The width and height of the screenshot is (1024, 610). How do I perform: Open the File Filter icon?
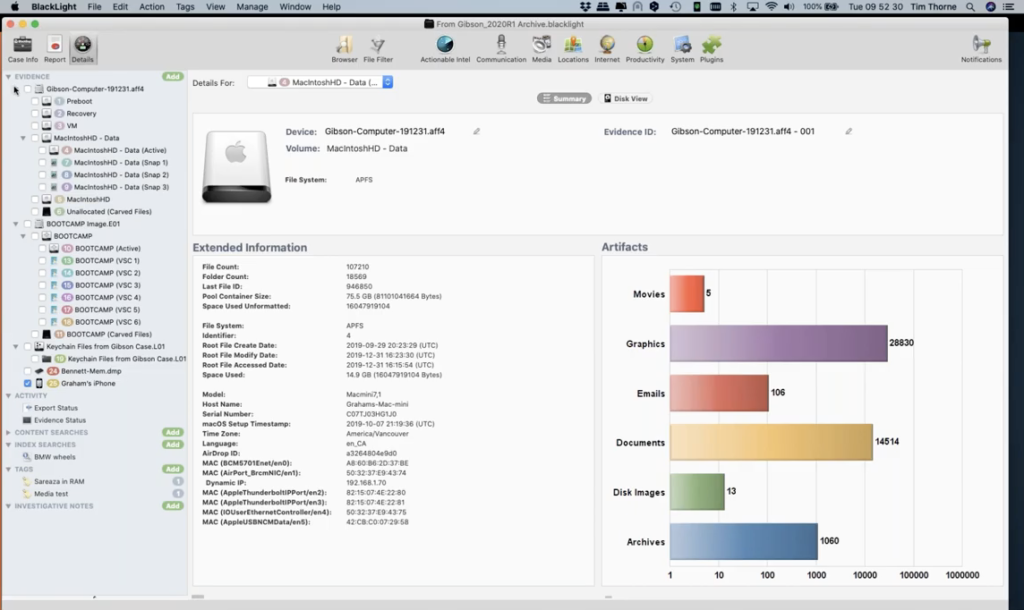pyautogui.click(x=378, y=49)
